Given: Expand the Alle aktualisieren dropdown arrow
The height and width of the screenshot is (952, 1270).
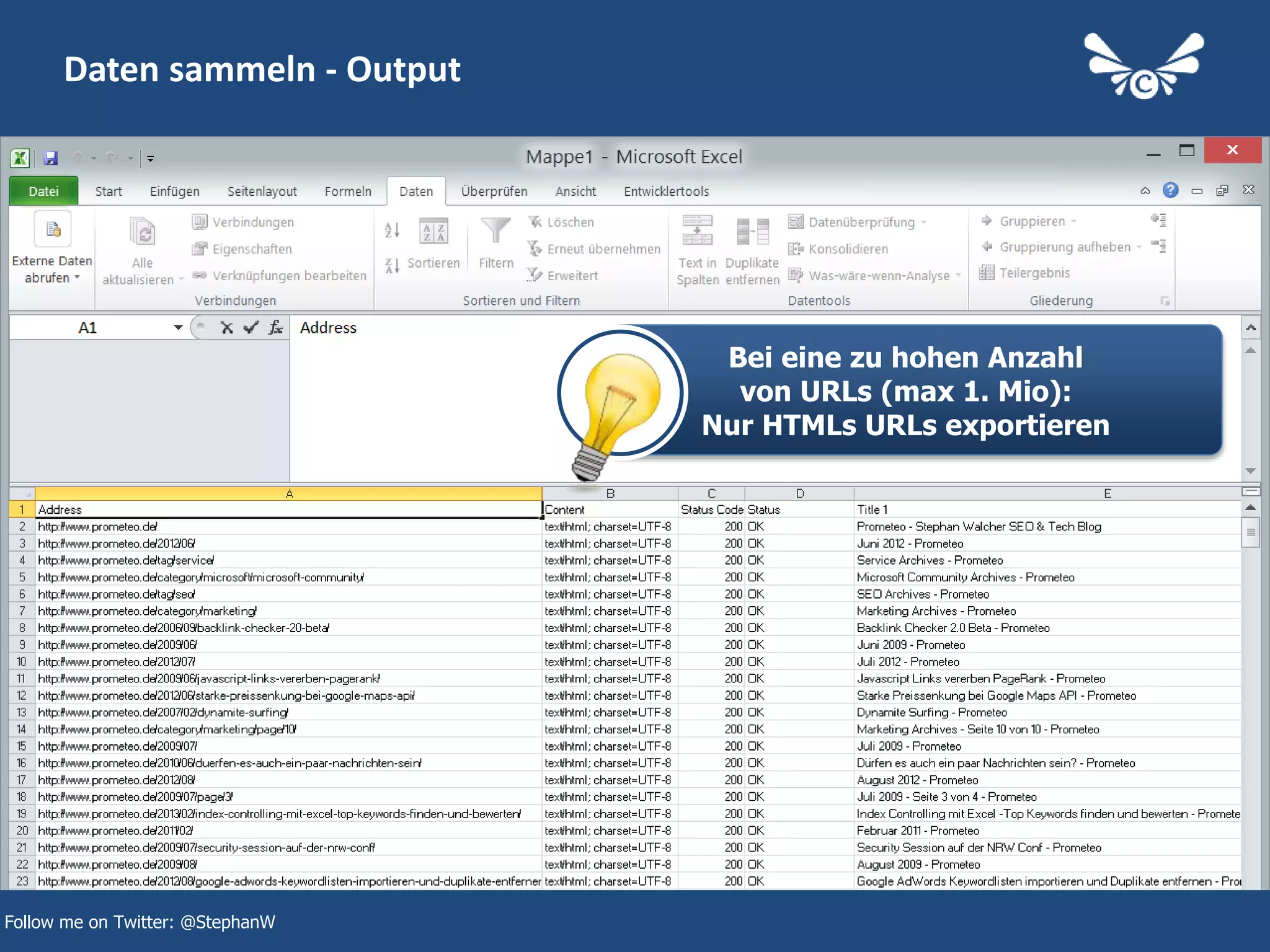Looking at the screenshot, I should [181, 280].
